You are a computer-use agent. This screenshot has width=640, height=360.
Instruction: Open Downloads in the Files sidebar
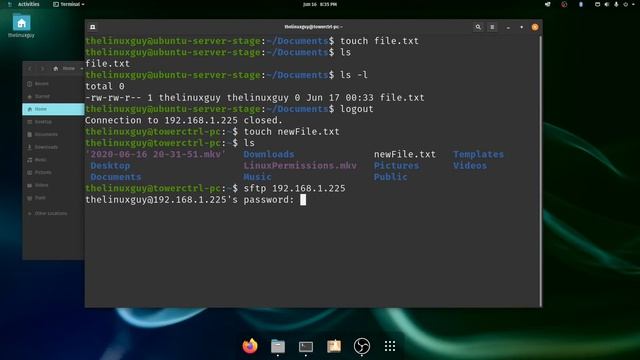click(53, 147)
